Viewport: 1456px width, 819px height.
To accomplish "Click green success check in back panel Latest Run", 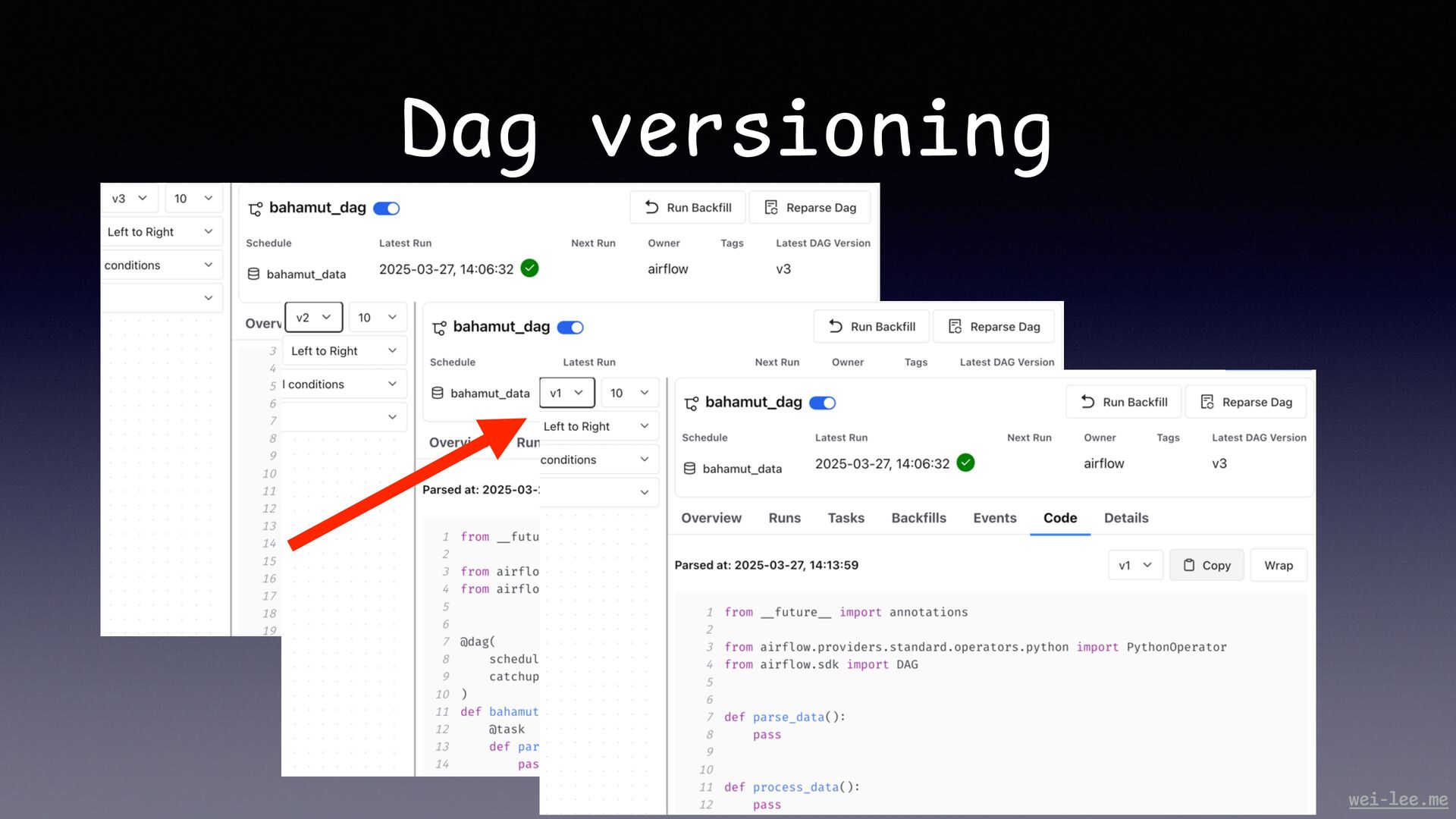I will [530, 268].
